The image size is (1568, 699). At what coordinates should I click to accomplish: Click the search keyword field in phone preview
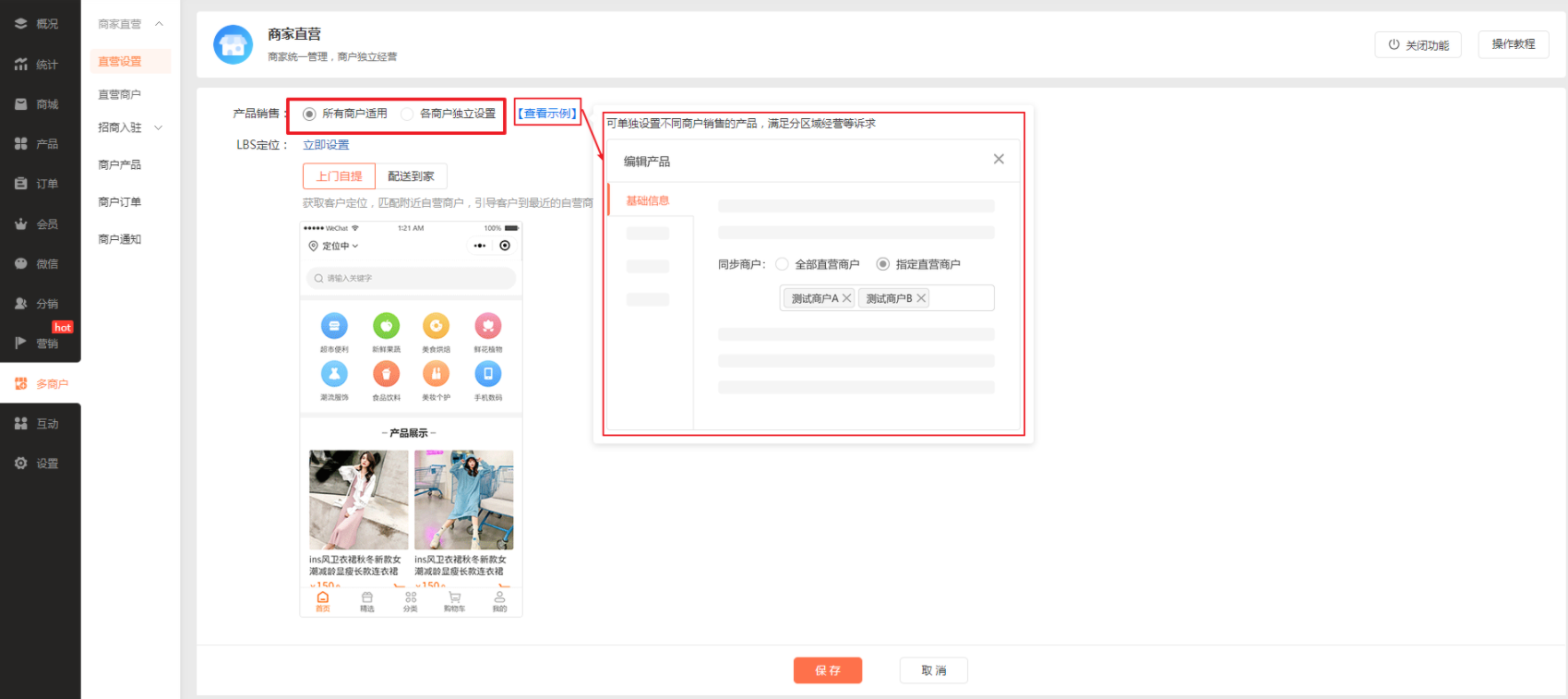point(411,278)
